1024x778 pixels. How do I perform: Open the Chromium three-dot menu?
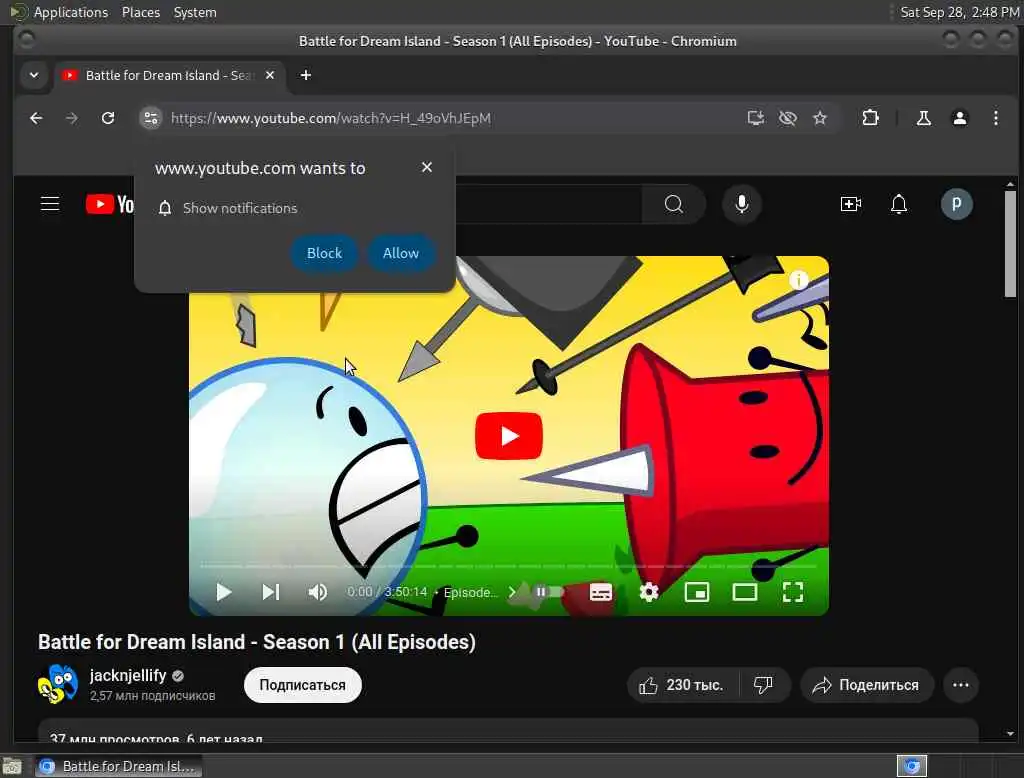pos(995,118)
